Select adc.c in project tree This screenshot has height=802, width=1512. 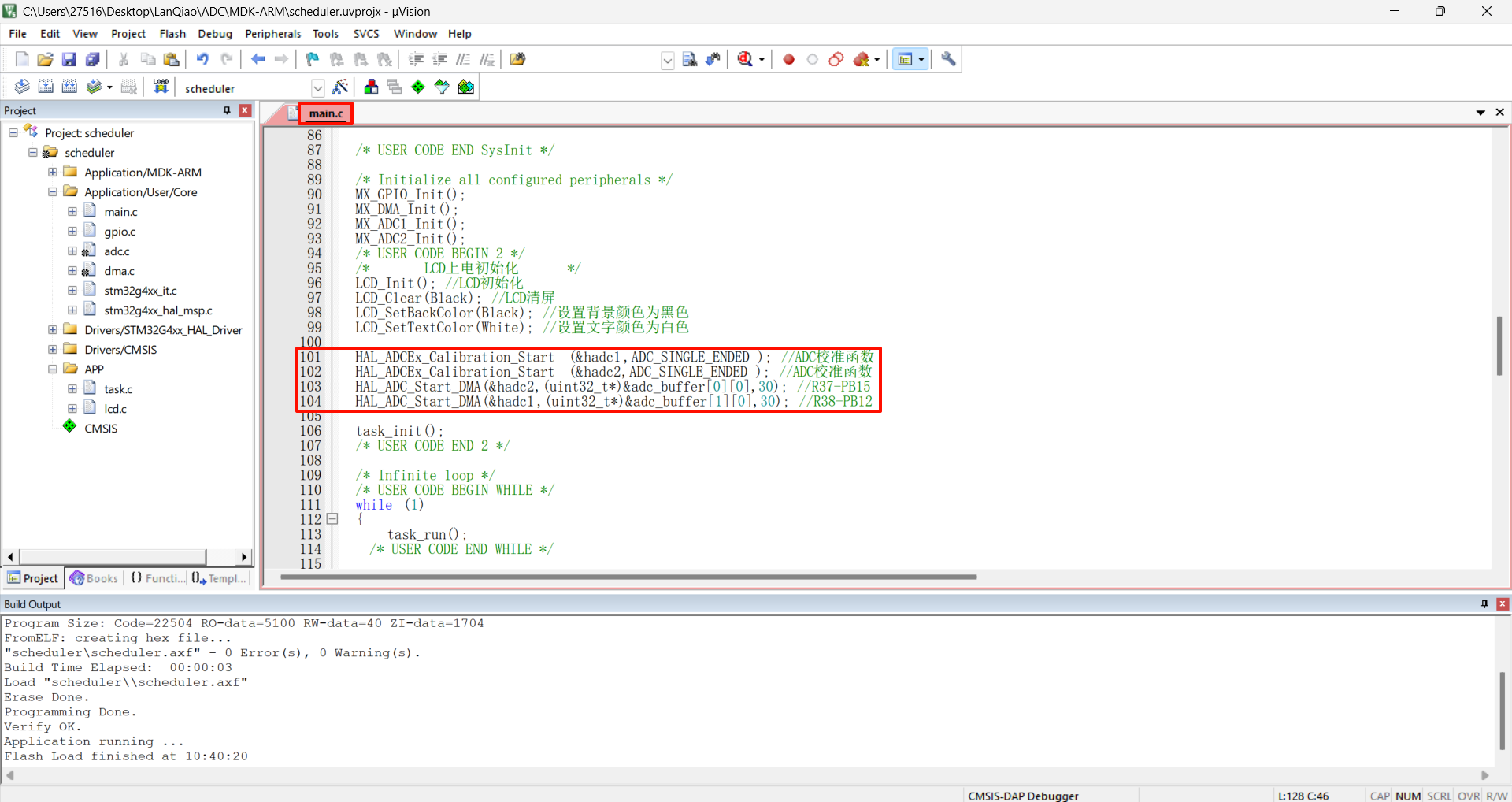click(117, 251)
